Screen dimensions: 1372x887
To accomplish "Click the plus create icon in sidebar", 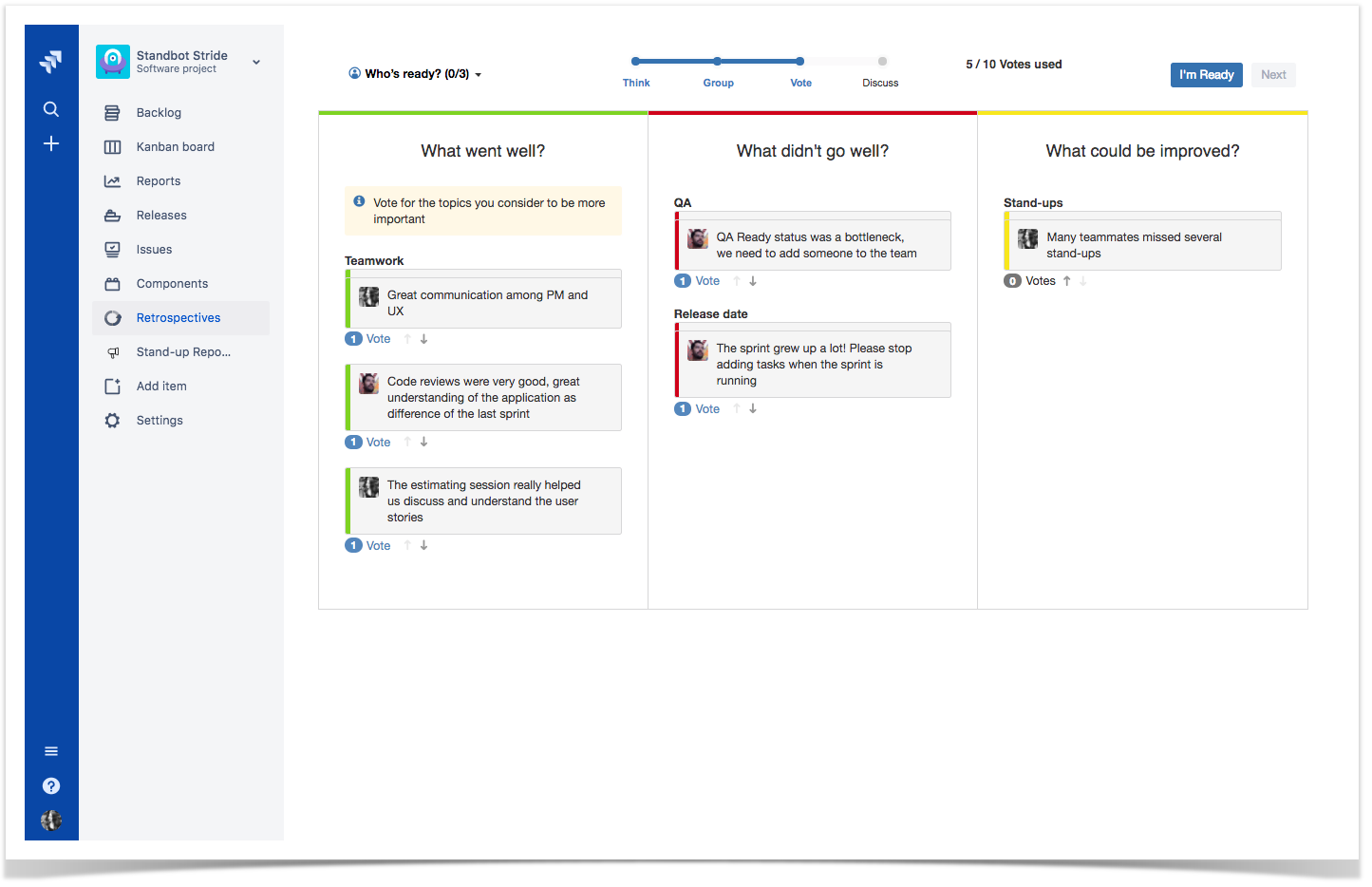I will (51, 143).
